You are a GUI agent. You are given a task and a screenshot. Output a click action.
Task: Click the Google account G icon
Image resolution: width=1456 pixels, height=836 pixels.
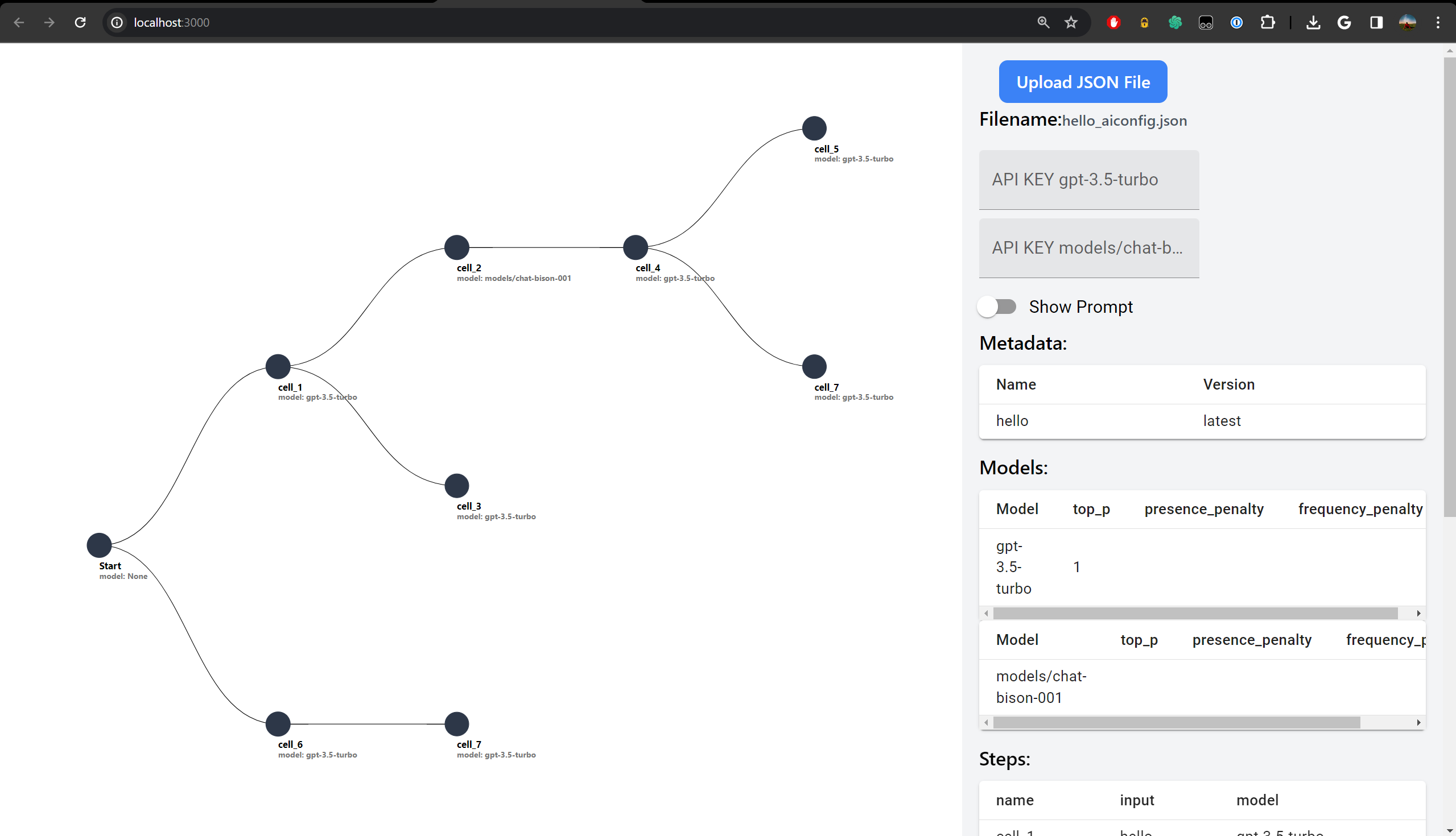tap(1344, 22)
